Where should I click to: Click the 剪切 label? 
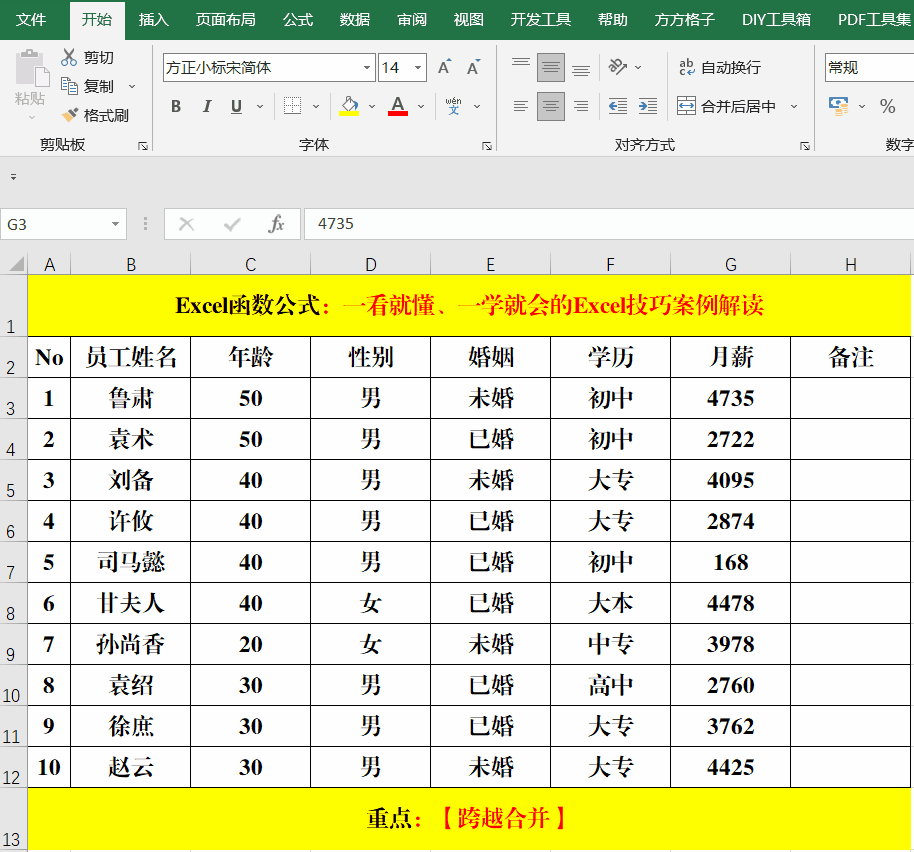pos(99,58)
